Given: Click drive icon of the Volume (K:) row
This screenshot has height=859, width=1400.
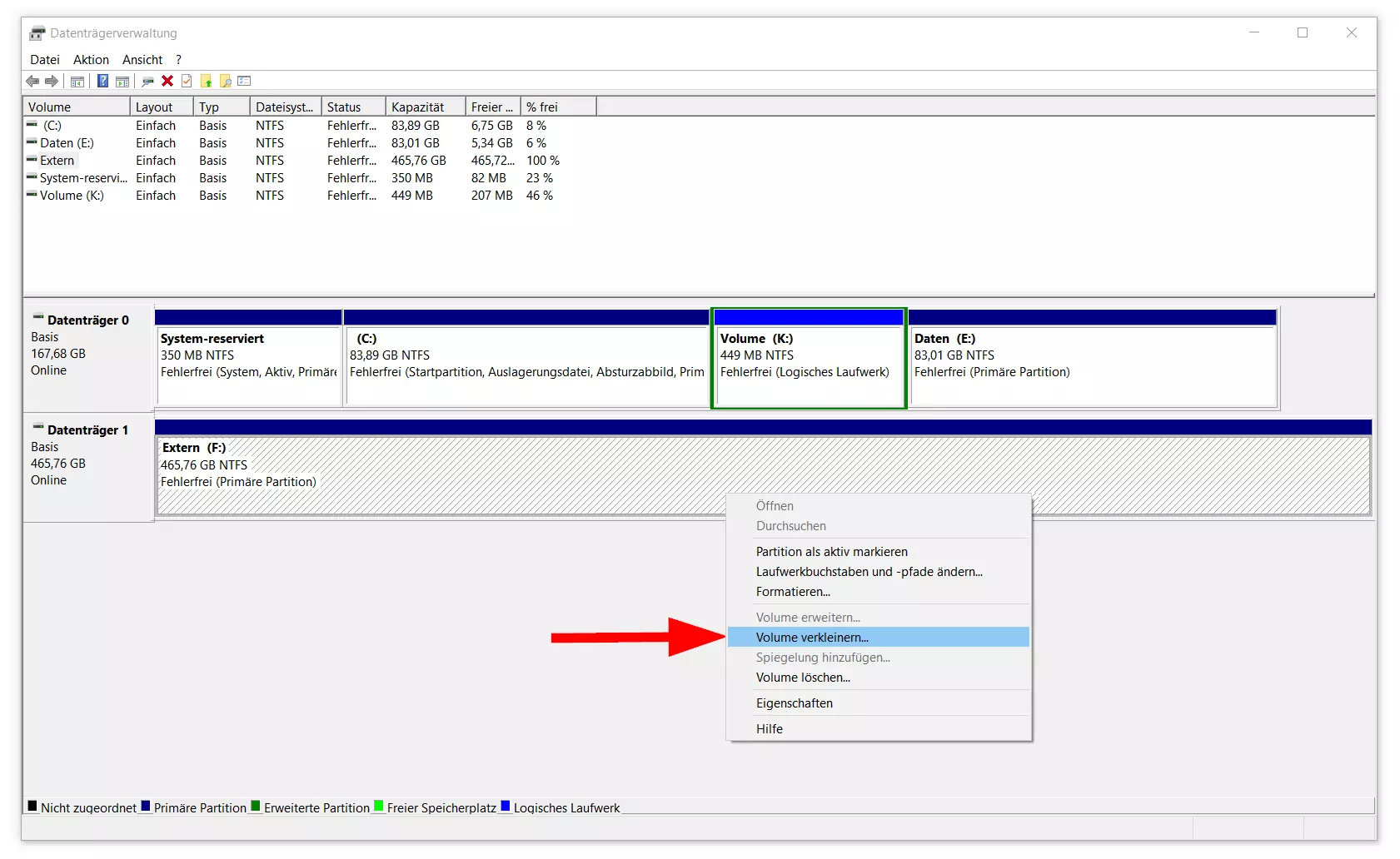Looking at the screenshot, I should click(x=32, y=195).
